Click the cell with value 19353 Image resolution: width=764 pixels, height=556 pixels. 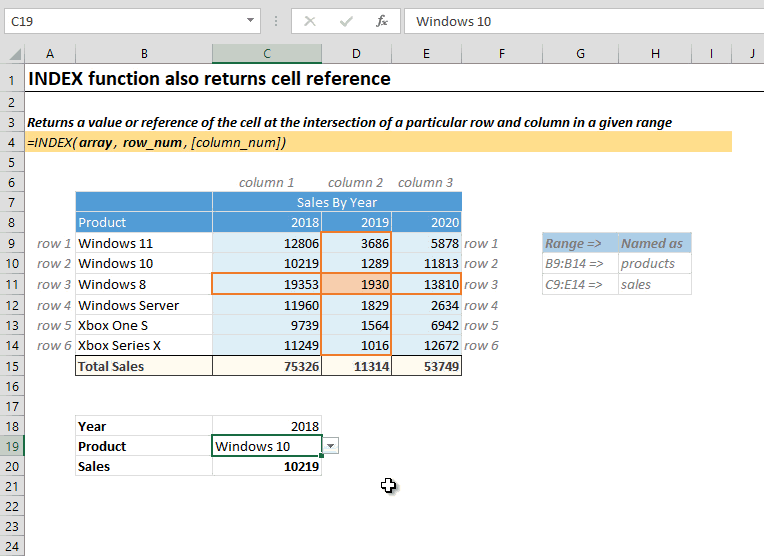[267, 284]
